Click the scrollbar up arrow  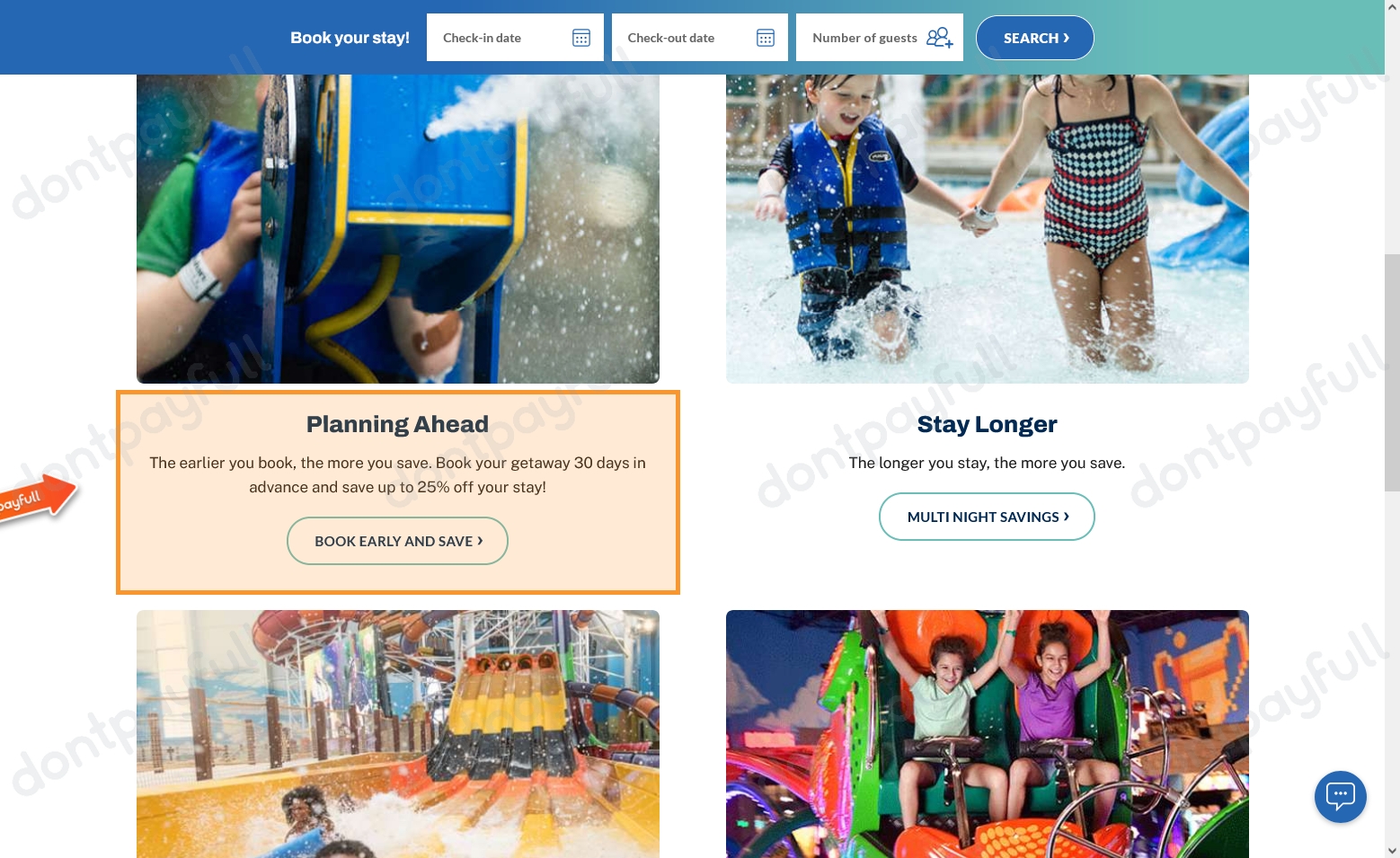pyautogui.click(x=1392, y=7)
